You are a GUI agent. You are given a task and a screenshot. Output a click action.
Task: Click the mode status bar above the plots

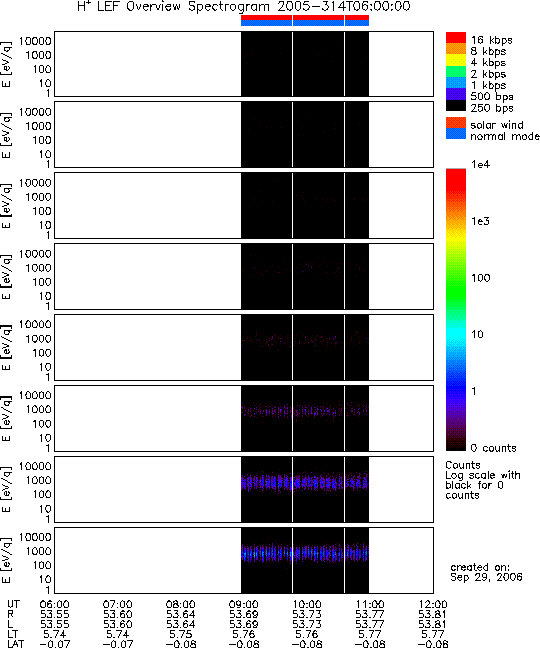(305, 21)
